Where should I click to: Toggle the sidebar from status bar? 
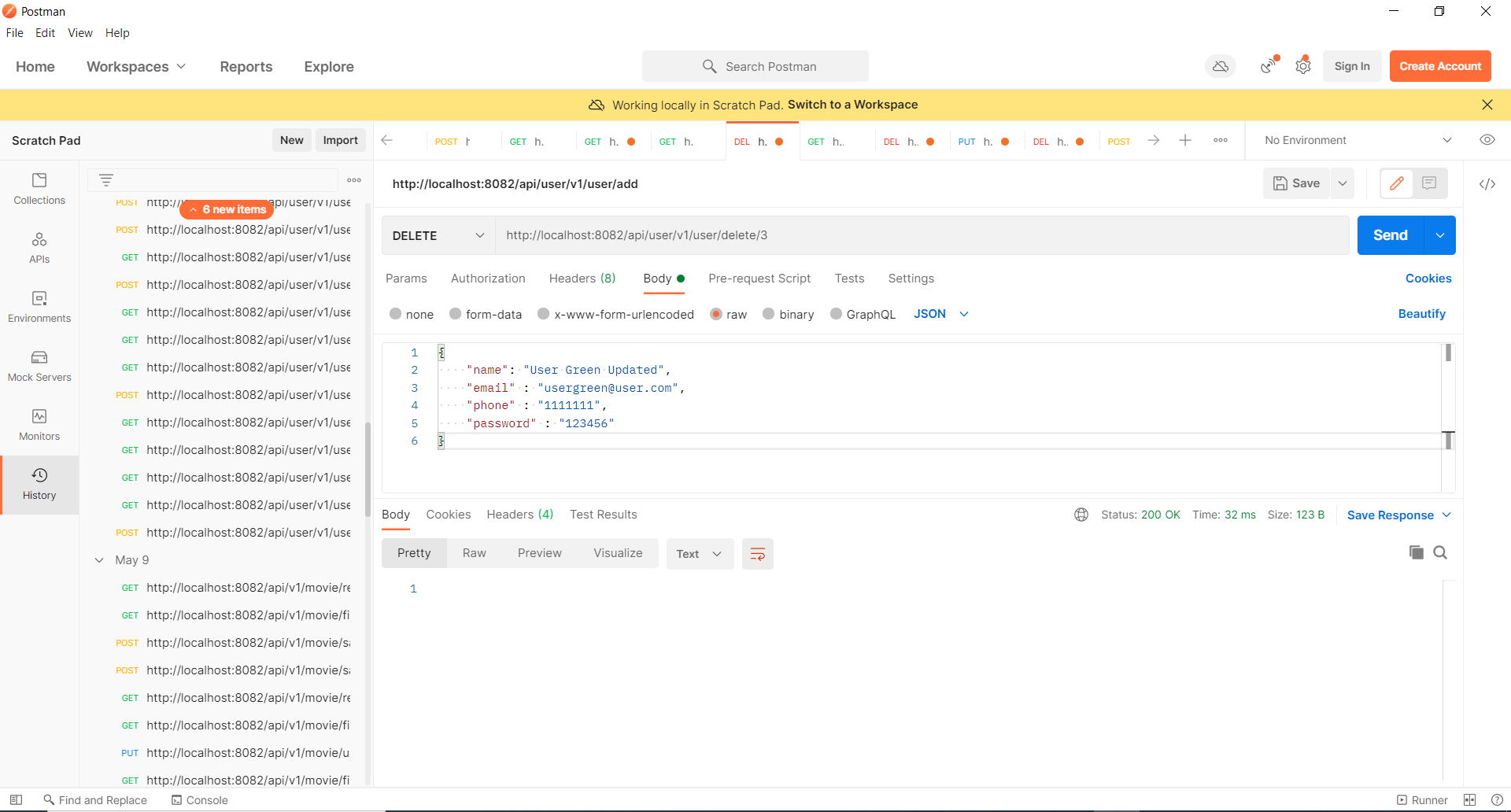[x=16, y=800]
